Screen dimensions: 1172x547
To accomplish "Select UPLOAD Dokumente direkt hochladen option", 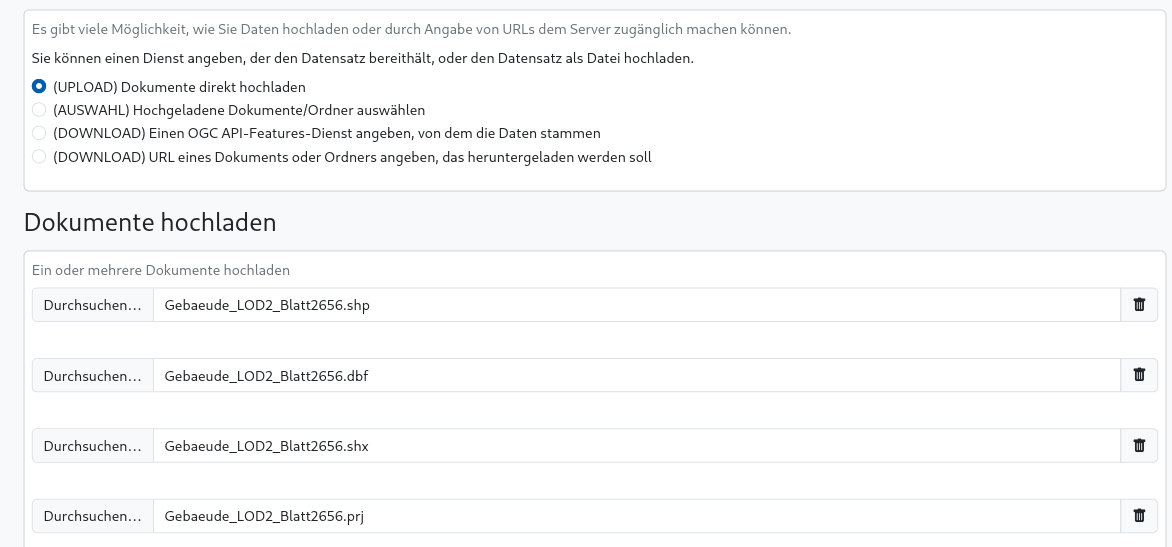I will point(39,87).
